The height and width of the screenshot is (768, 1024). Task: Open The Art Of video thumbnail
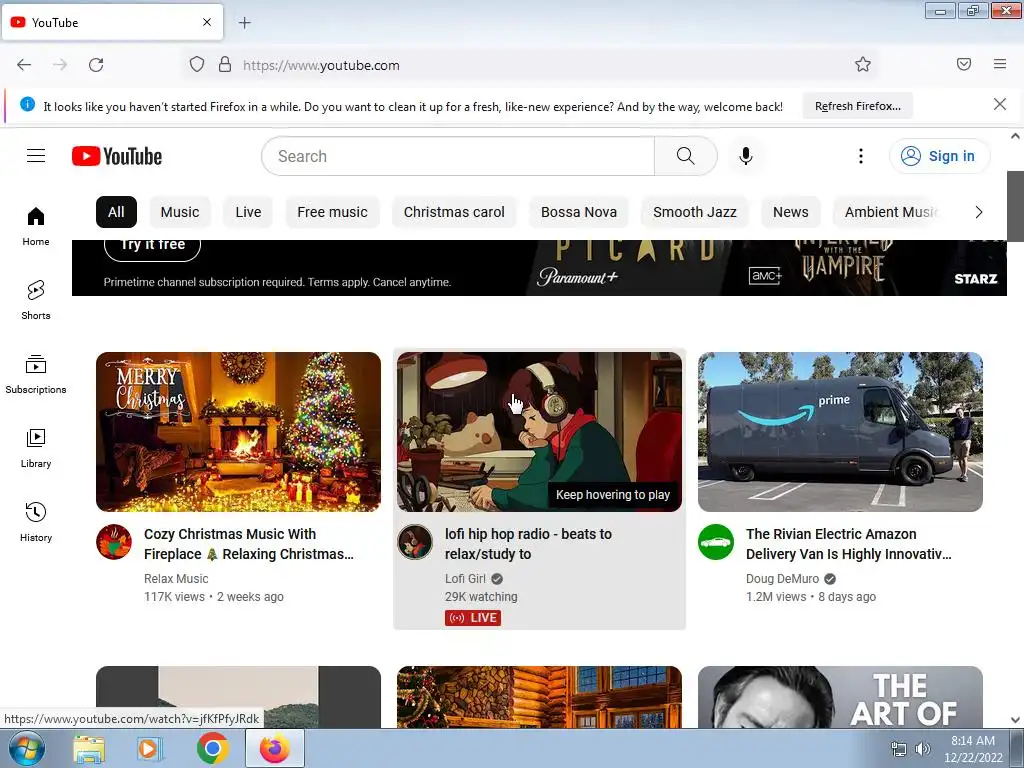(x=840, y=697)
